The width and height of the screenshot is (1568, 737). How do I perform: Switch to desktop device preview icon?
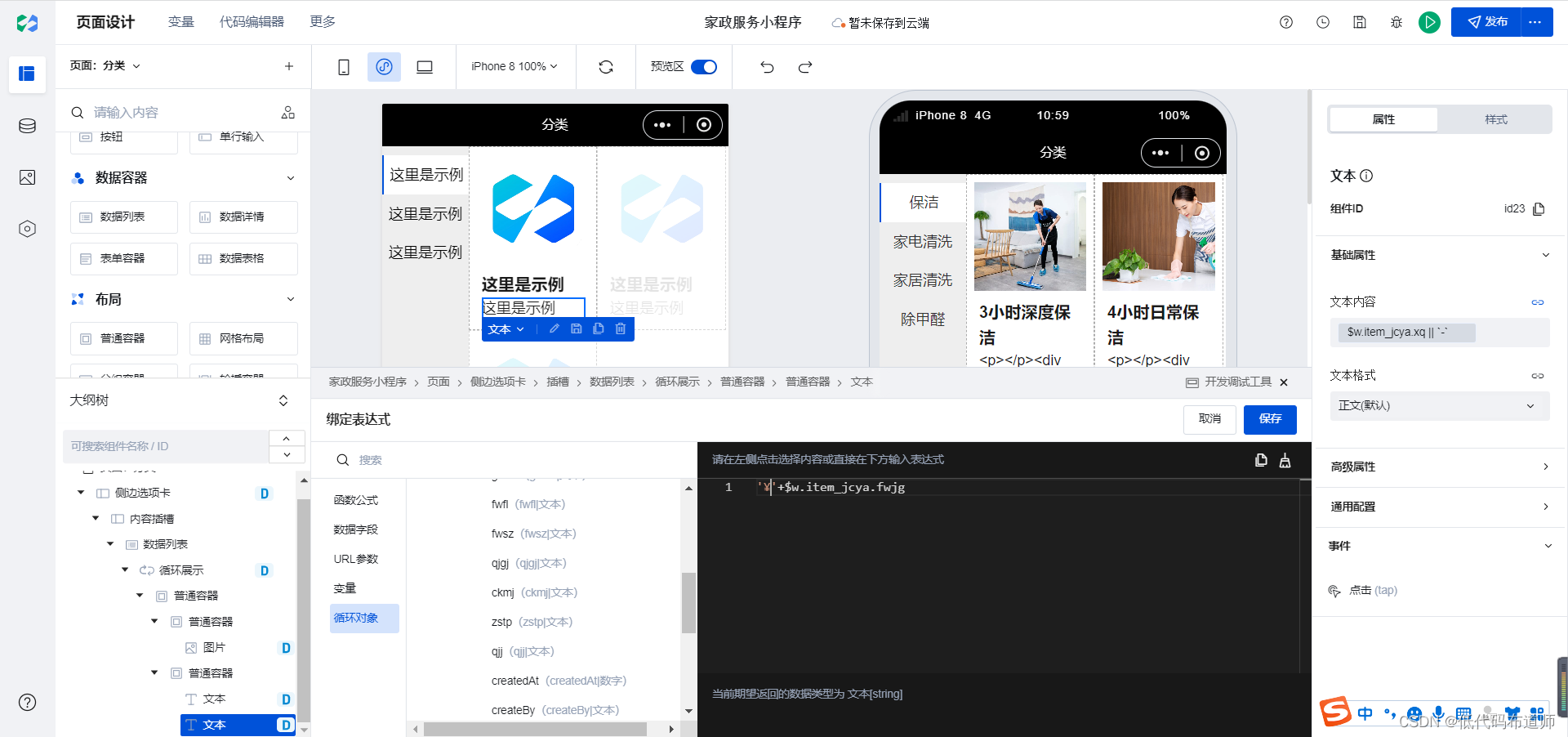[425, 67]
